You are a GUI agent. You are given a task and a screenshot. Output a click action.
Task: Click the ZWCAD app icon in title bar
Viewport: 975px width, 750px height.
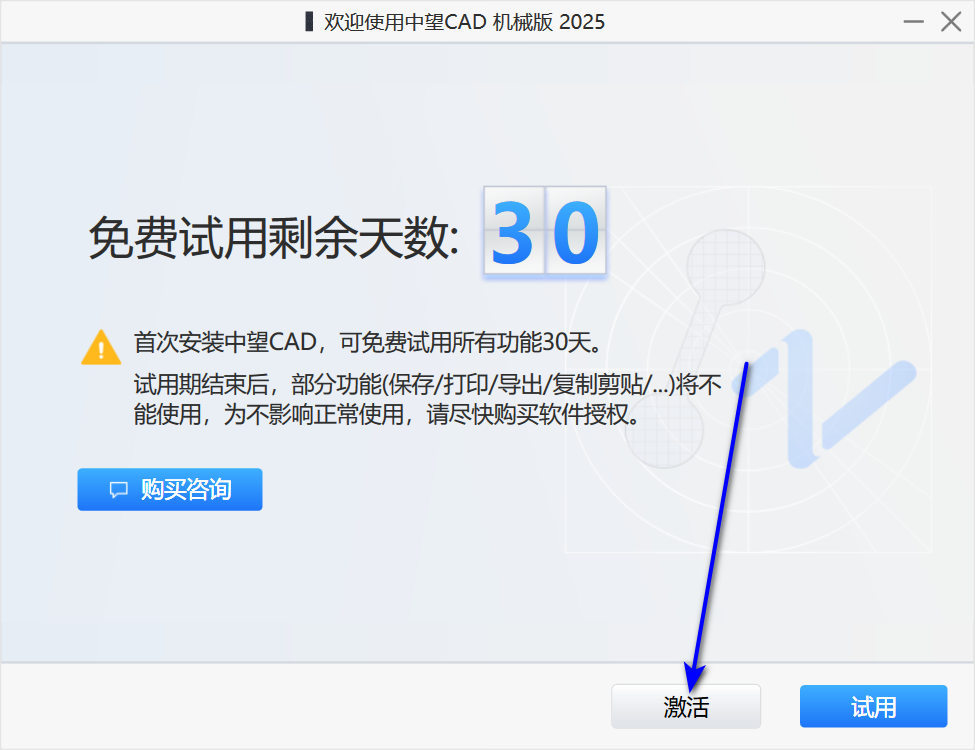tap(308, 22)
